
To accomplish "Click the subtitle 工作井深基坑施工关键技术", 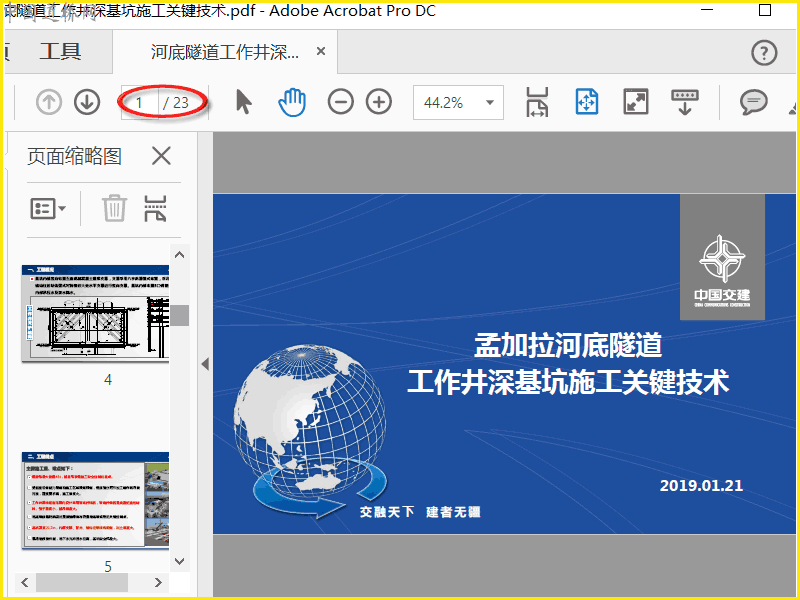I will [x=568, y=382].
